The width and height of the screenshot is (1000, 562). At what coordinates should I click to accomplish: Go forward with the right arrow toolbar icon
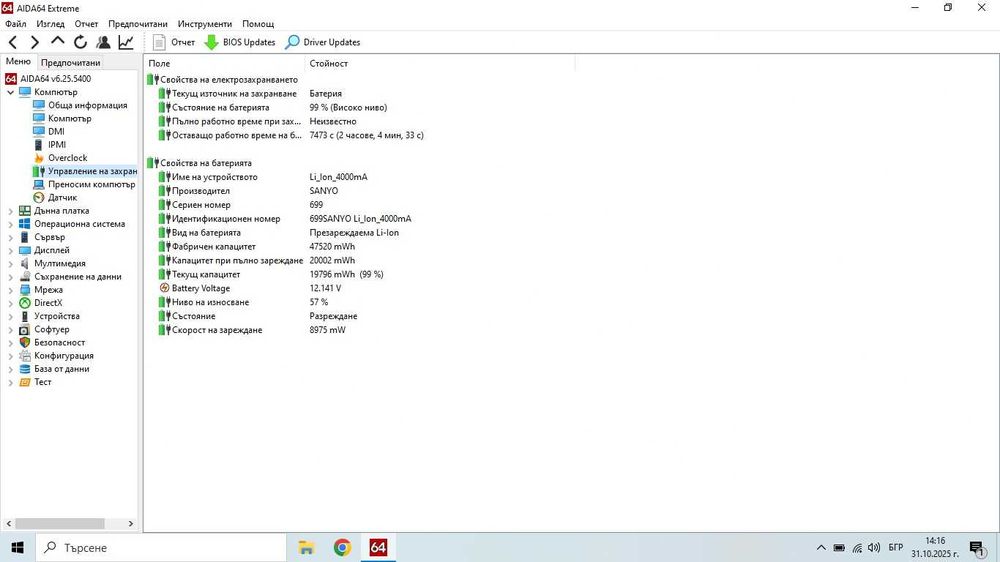point(35,42)
